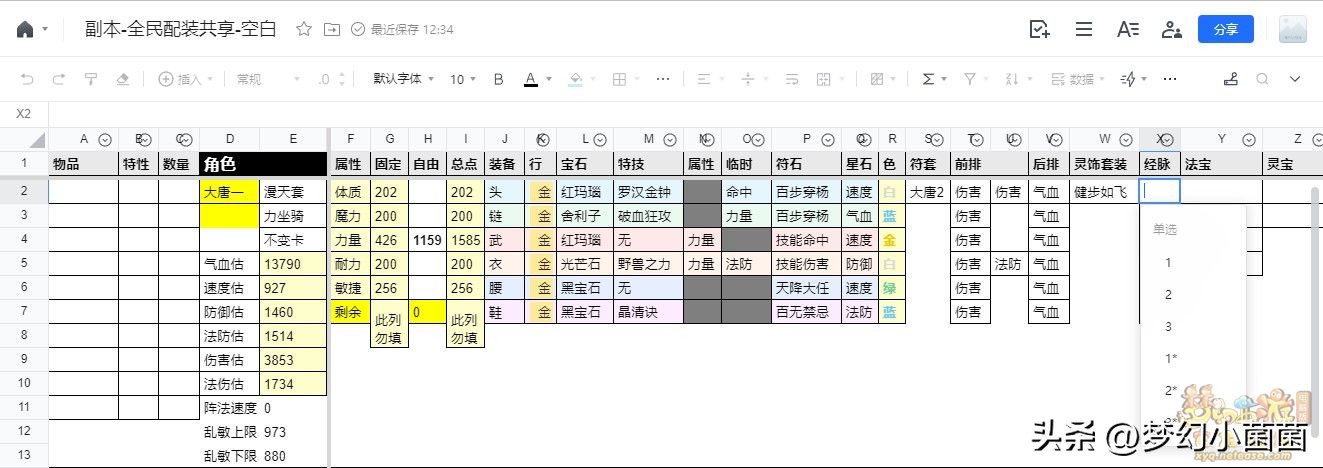Apply the font color A

[532, 79]
